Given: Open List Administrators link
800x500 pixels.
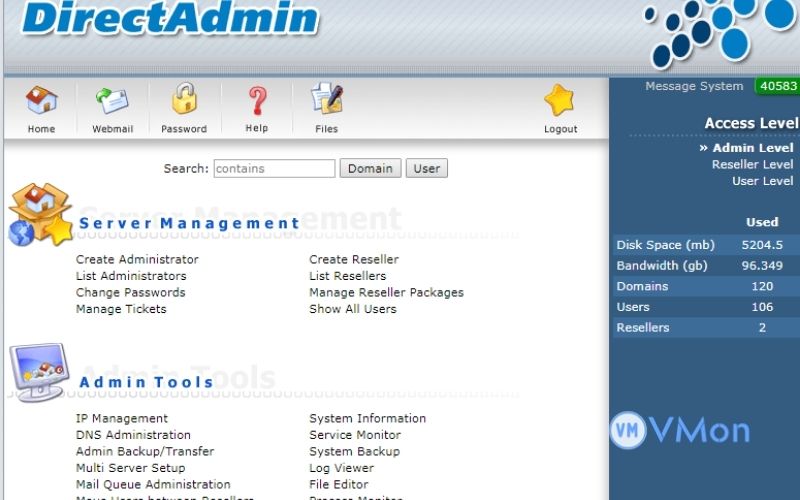Looking at the screenshot, I should [x=131, y=276].
